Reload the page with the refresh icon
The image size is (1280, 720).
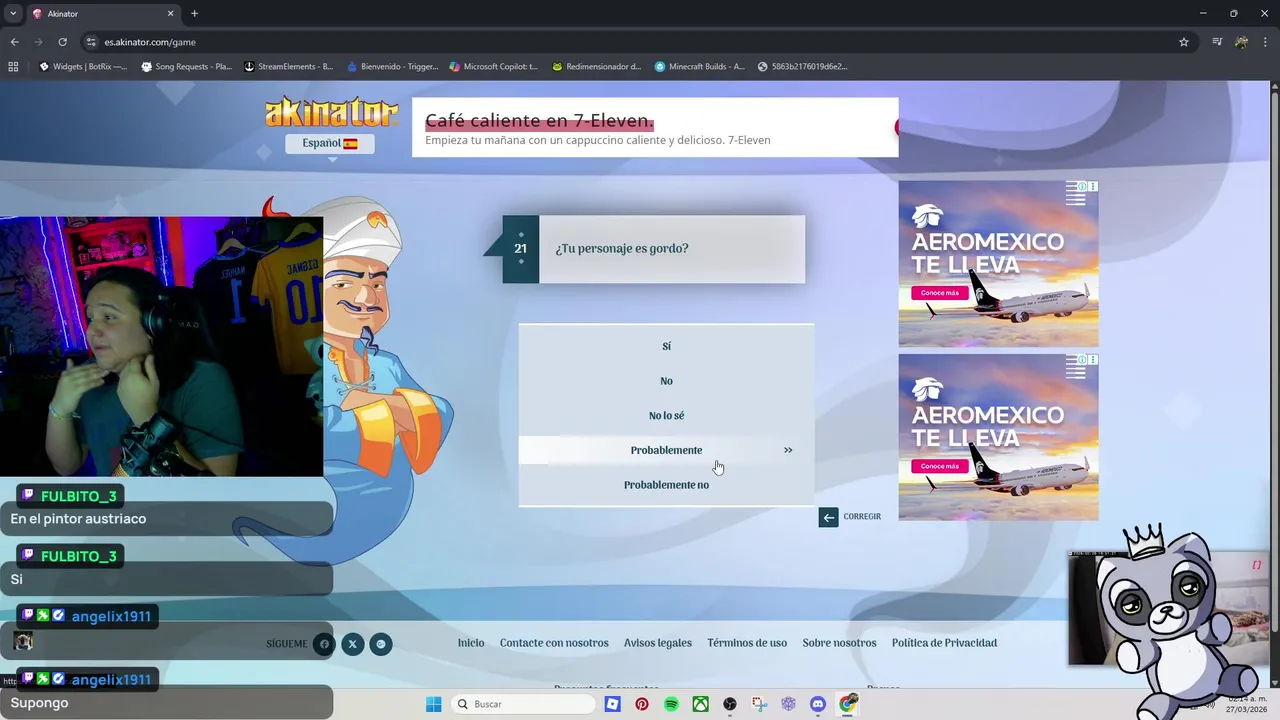[x=62, y=42]
